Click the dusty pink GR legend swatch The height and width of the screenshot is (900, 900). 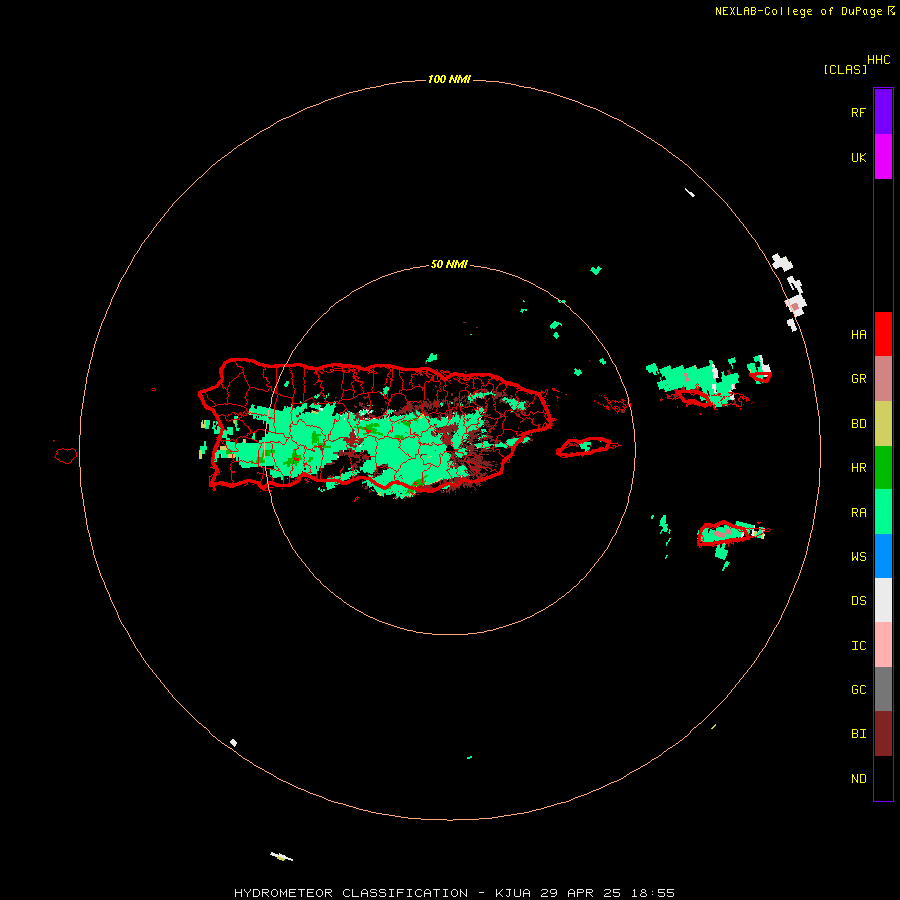(x=883, y=378)
